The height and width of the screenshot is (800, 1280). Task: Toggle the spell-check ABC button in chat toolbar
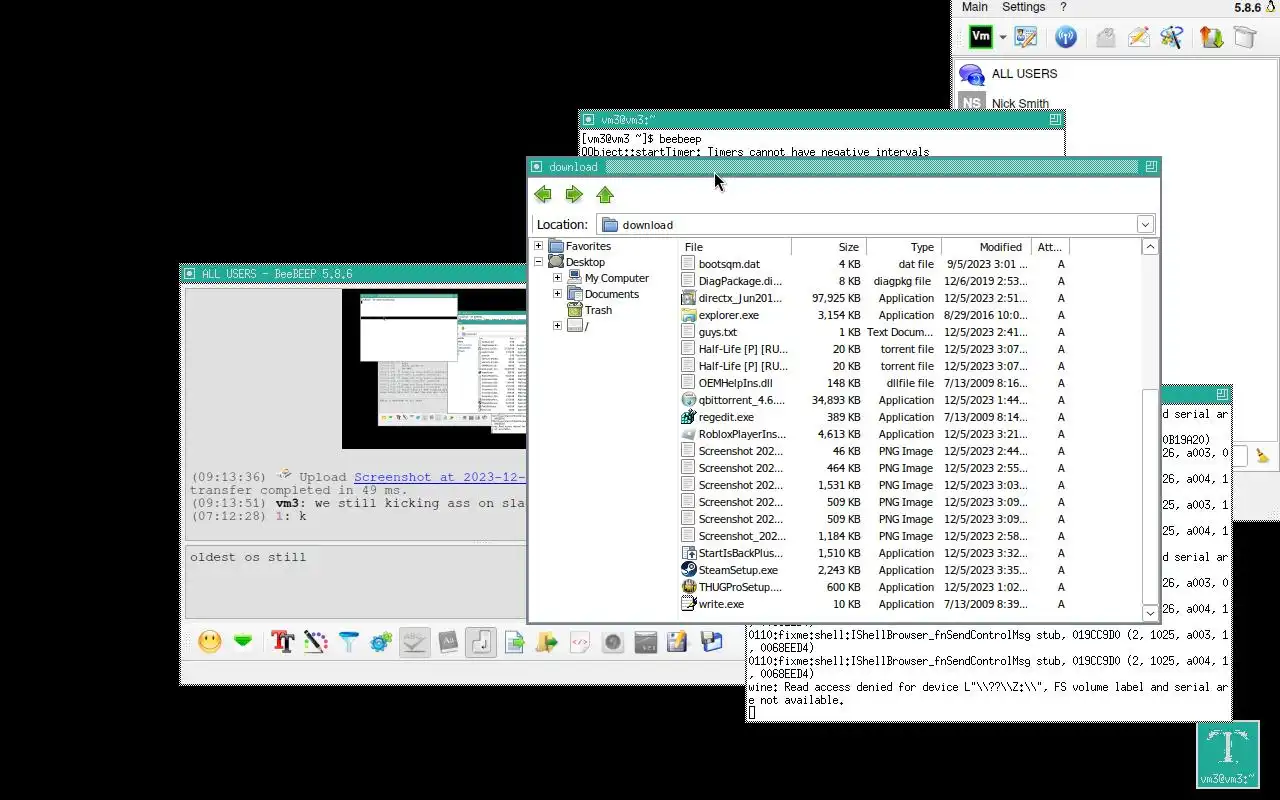point(414,642)
